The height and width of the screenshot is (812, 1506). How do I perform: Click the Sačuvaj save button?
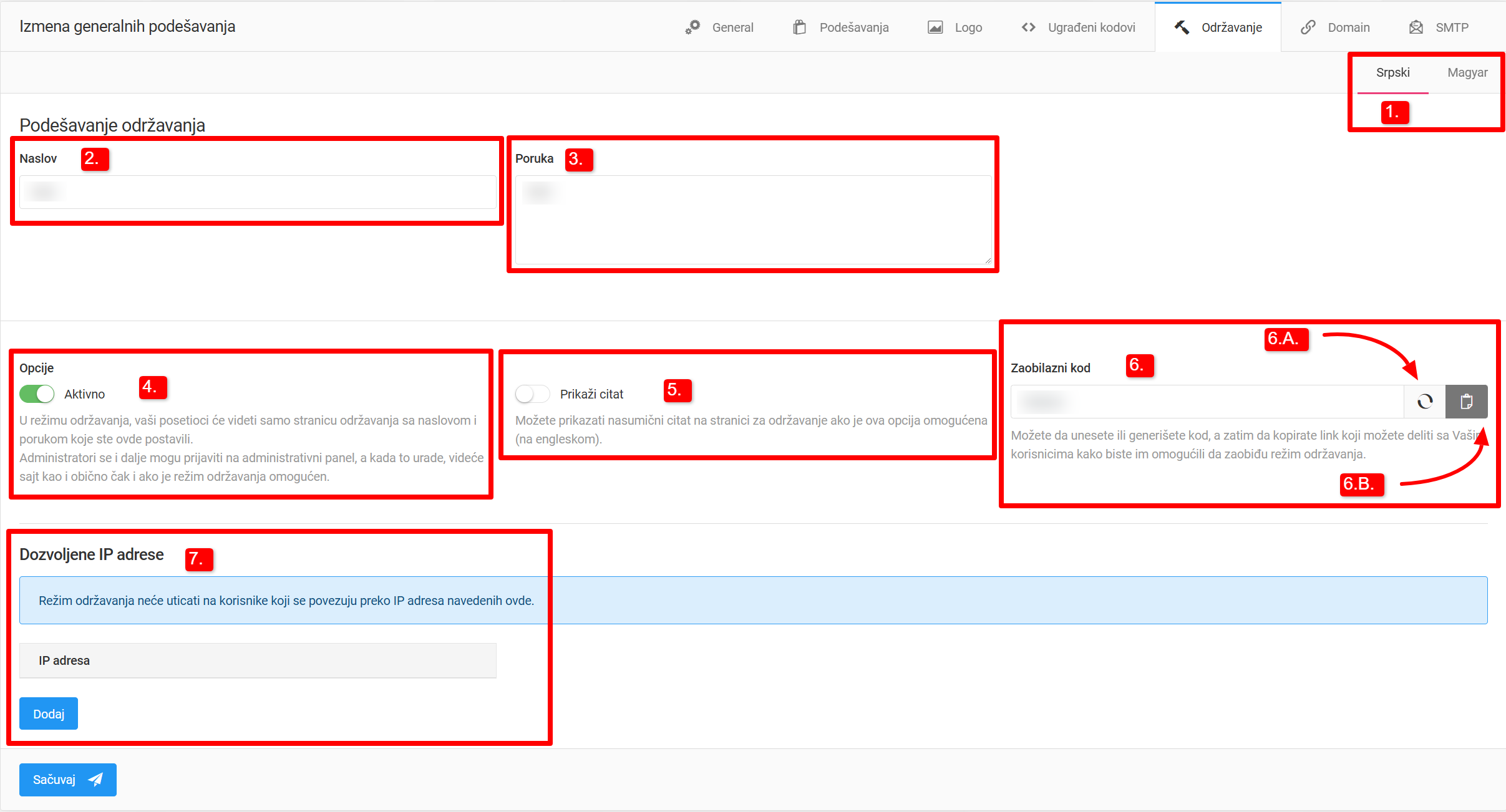point(67,780)
